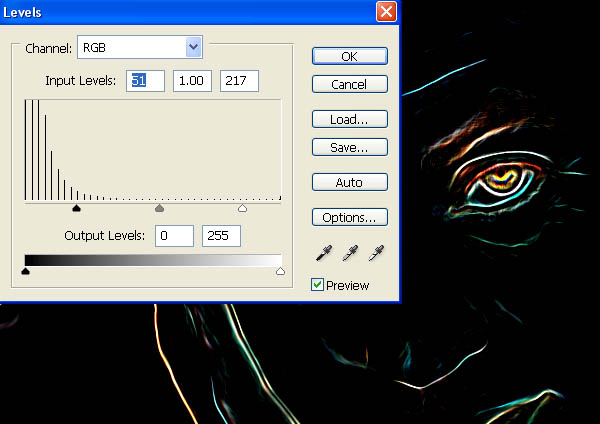600x424 pixels.
Task: Toggle the Preview checkbox
Action: coord(317,285)
